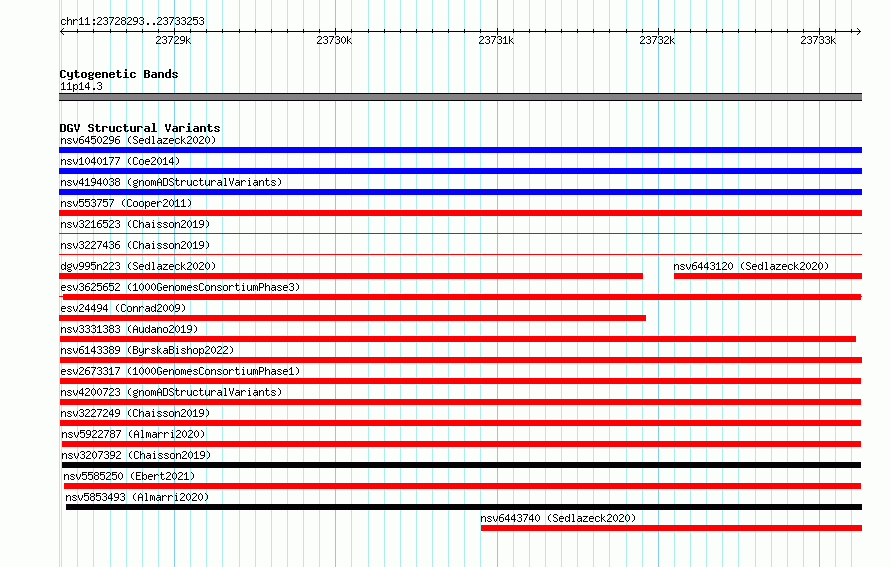Open the nsv1040177 (Coe2014) variant label
Screen dimensions: 890x567
tap(120, 161)
